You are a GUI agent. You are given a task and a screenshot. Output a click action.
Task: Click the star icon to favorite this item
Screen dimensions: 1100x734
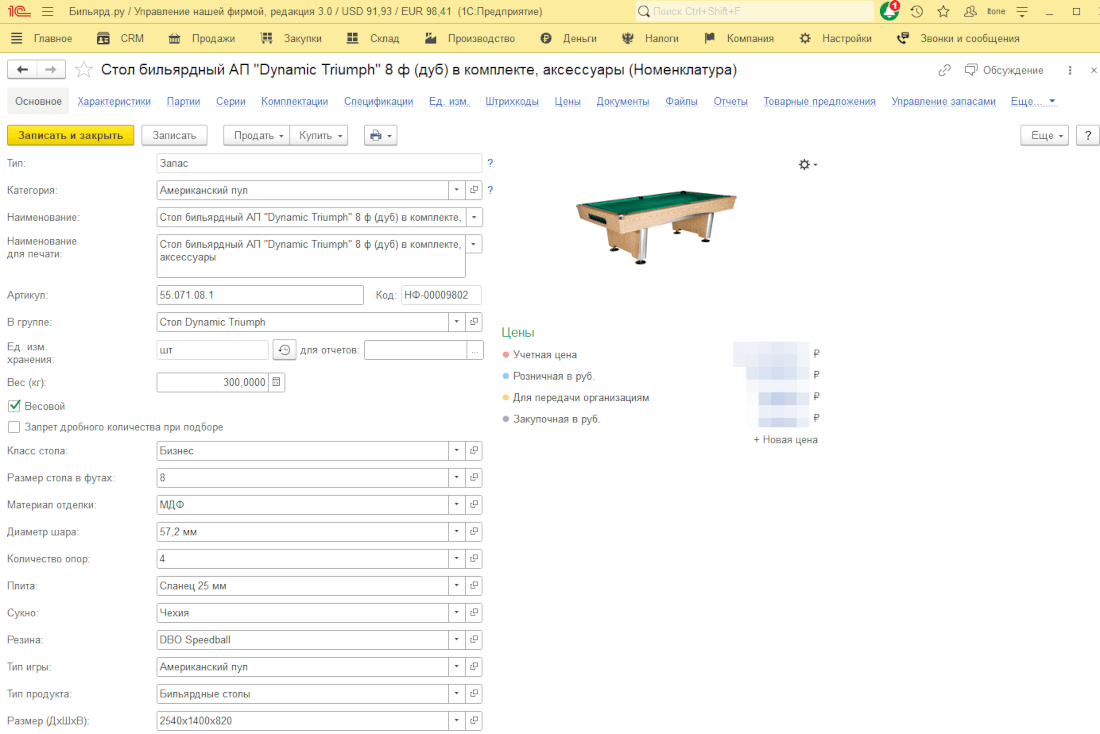(84, 70)
